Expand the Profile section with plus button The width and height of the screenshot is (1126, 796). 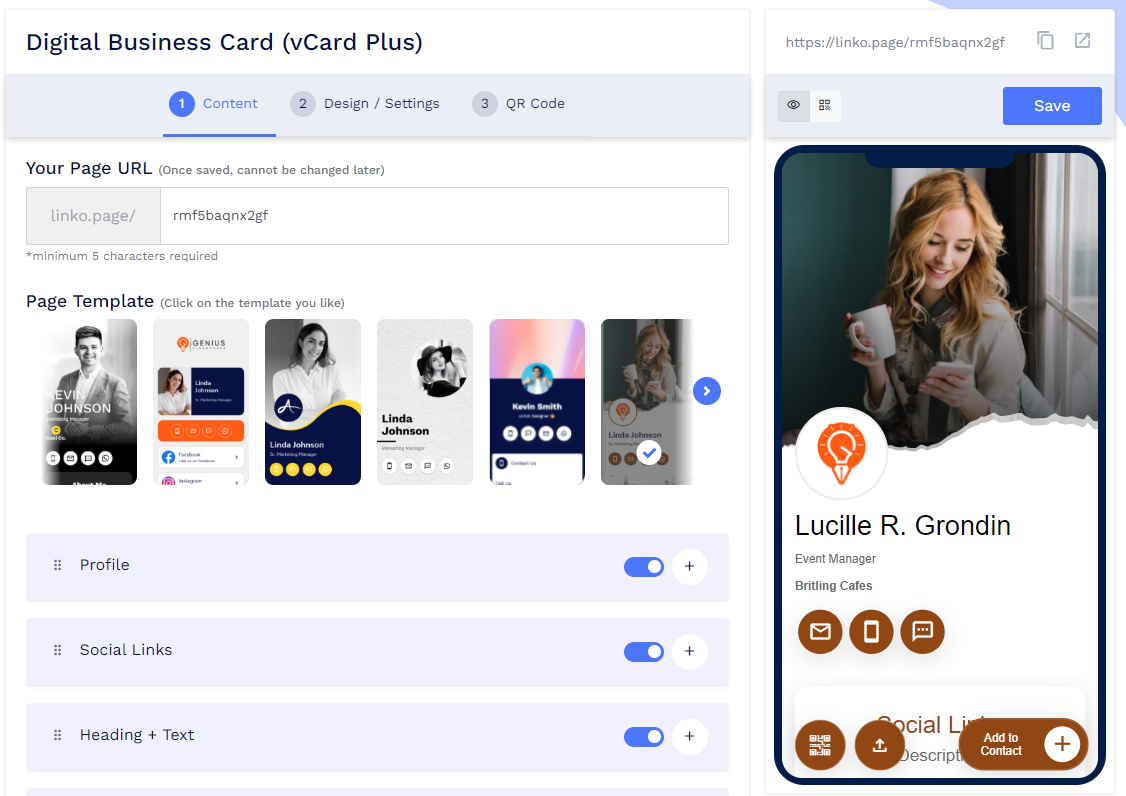tap(689, 567)
